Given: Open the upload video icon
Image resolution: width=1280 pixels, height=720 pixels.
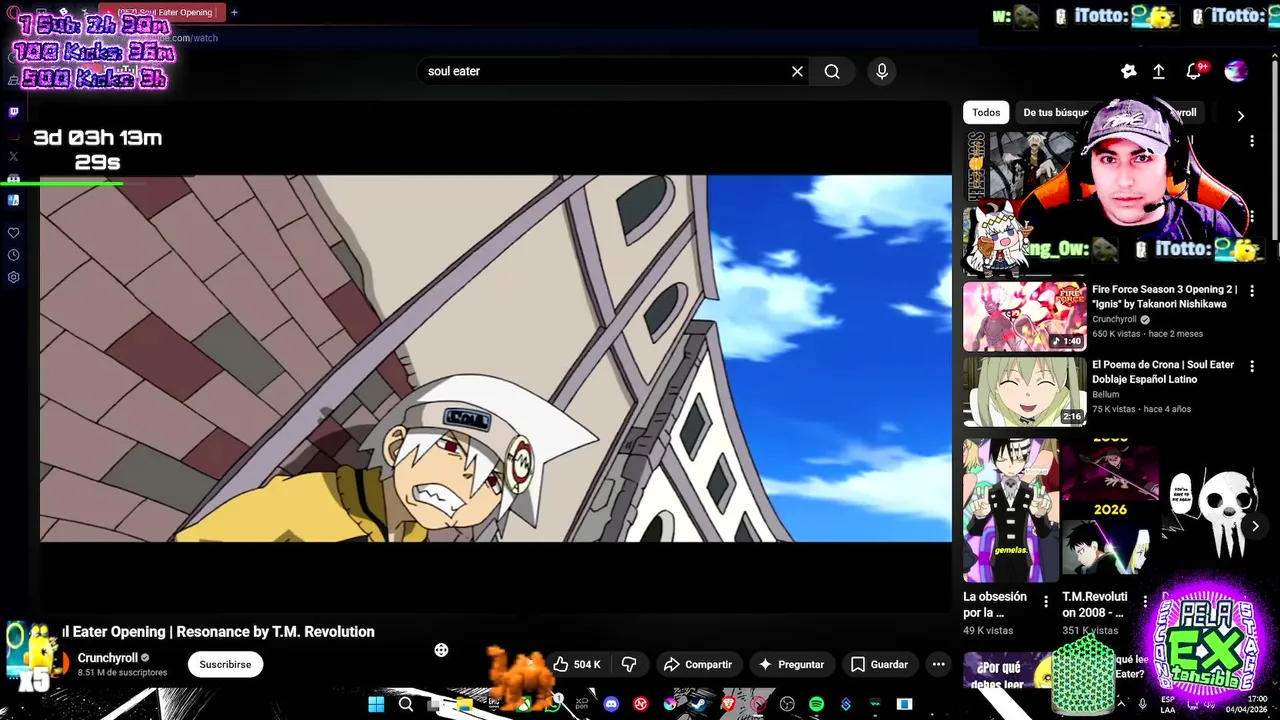Looking at the screenshot, I should click(x=1159, y=71).
